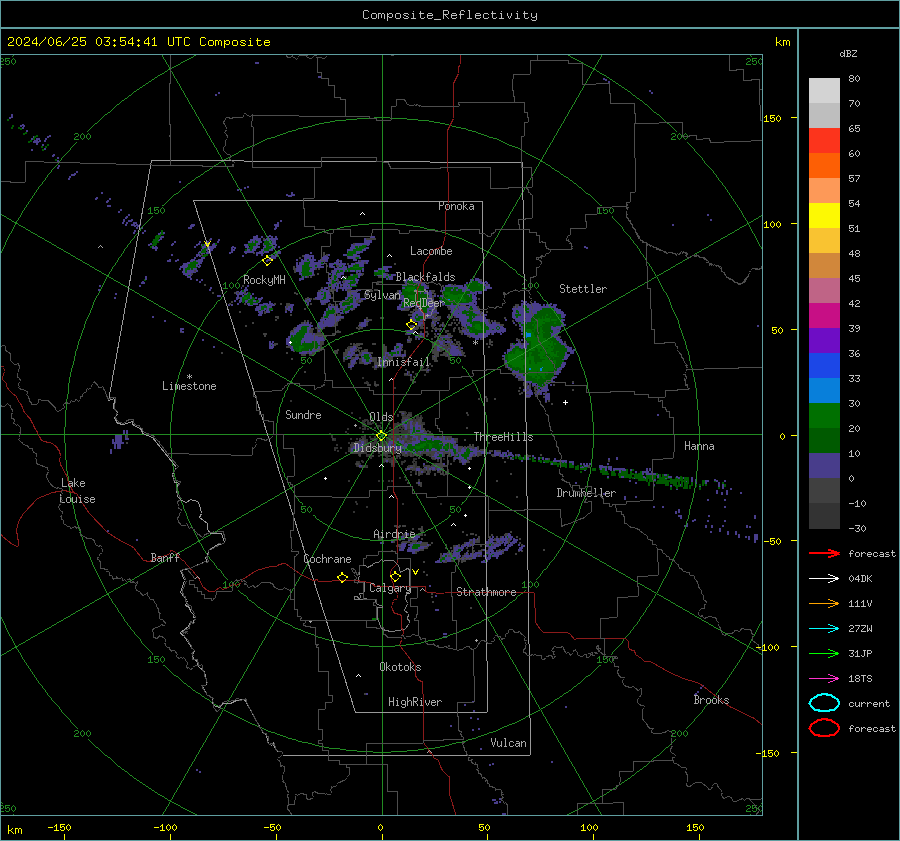Click the RockyMH label
The height and width of the screenshot is (841, 900).
264,280
